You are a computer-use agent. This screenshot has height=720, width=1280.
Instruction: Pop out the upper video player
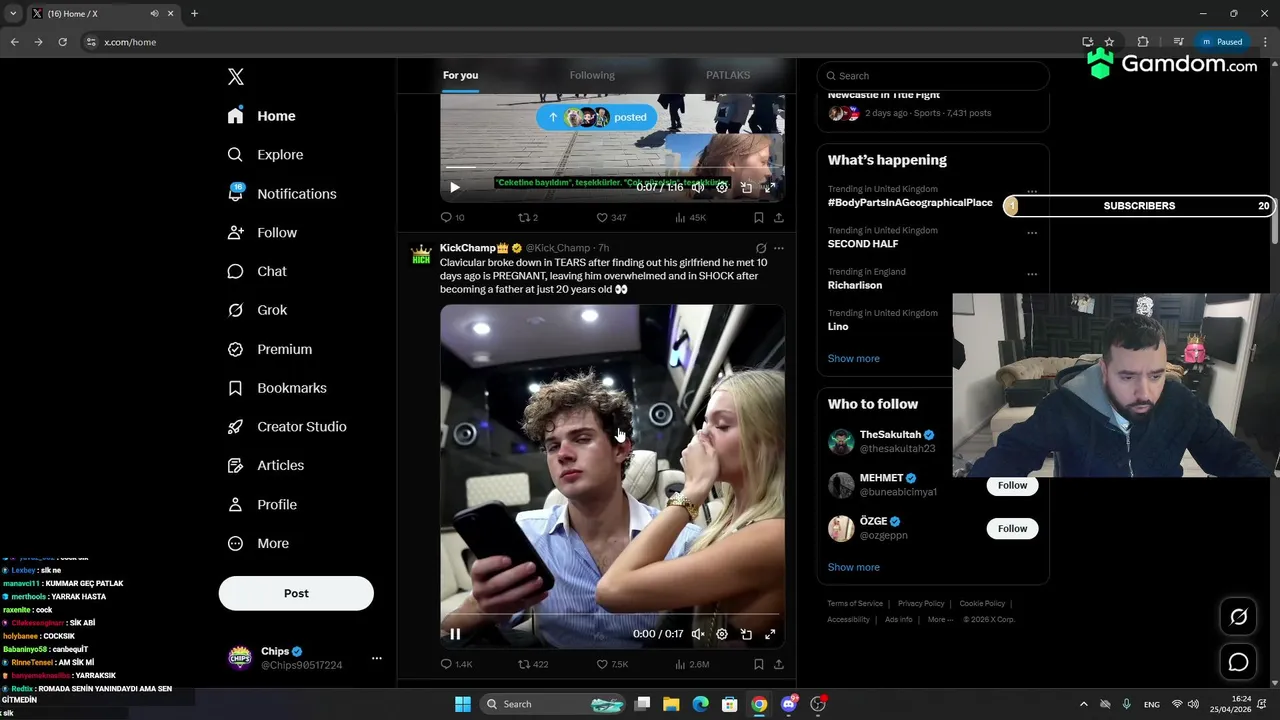(746, 187)
